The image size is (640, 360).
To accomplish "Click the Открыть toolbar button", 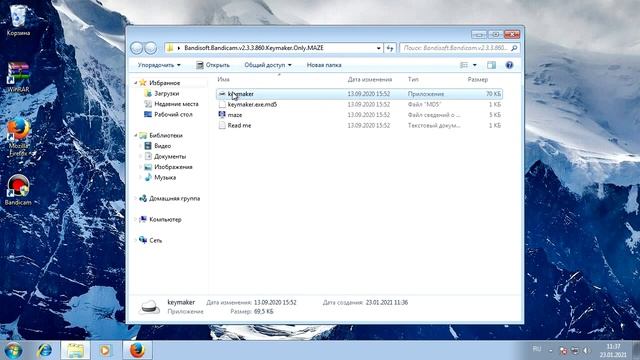I will click(x=213, y=65).
